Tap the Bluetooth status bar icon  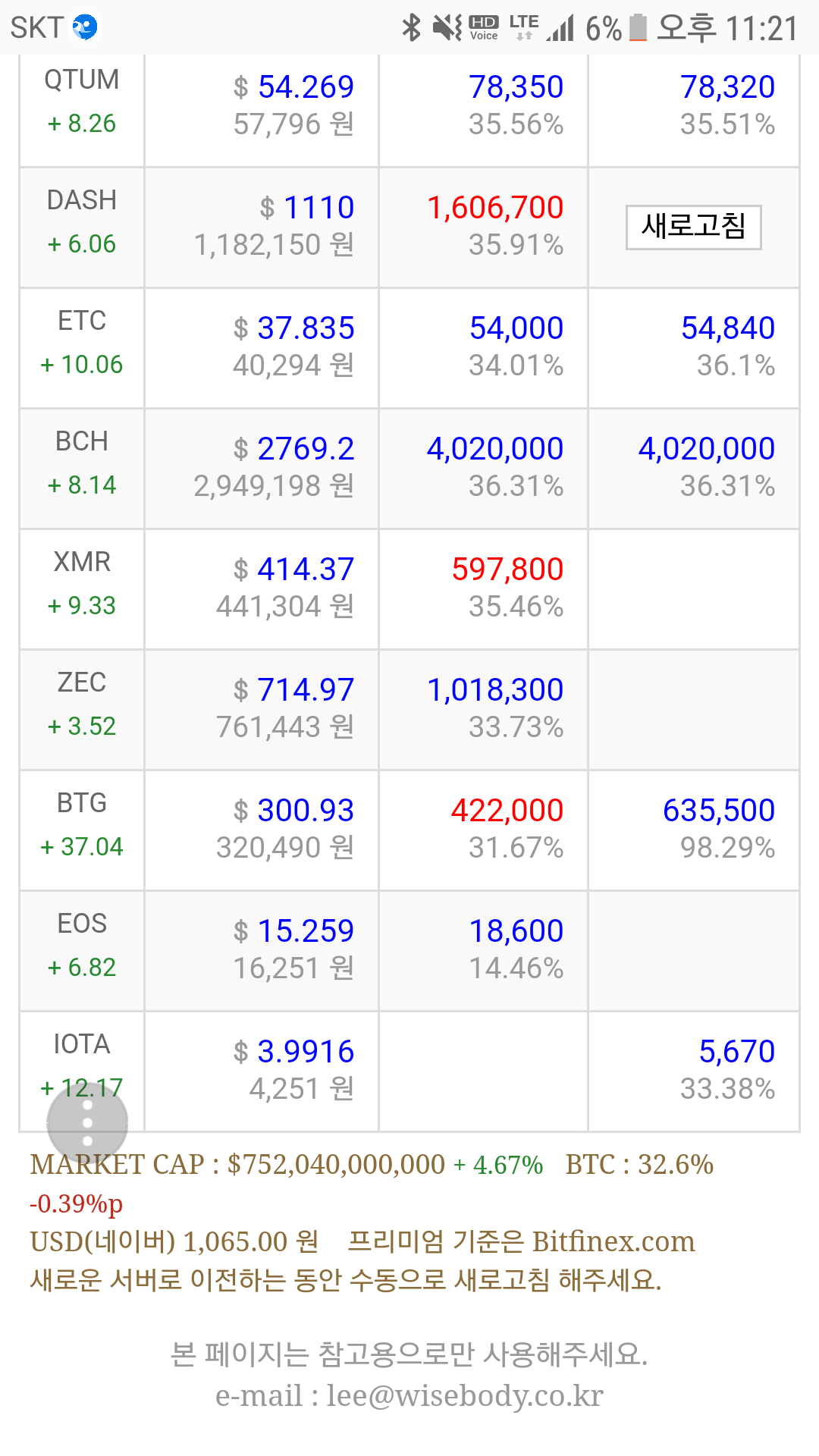(x=411, y=28)
